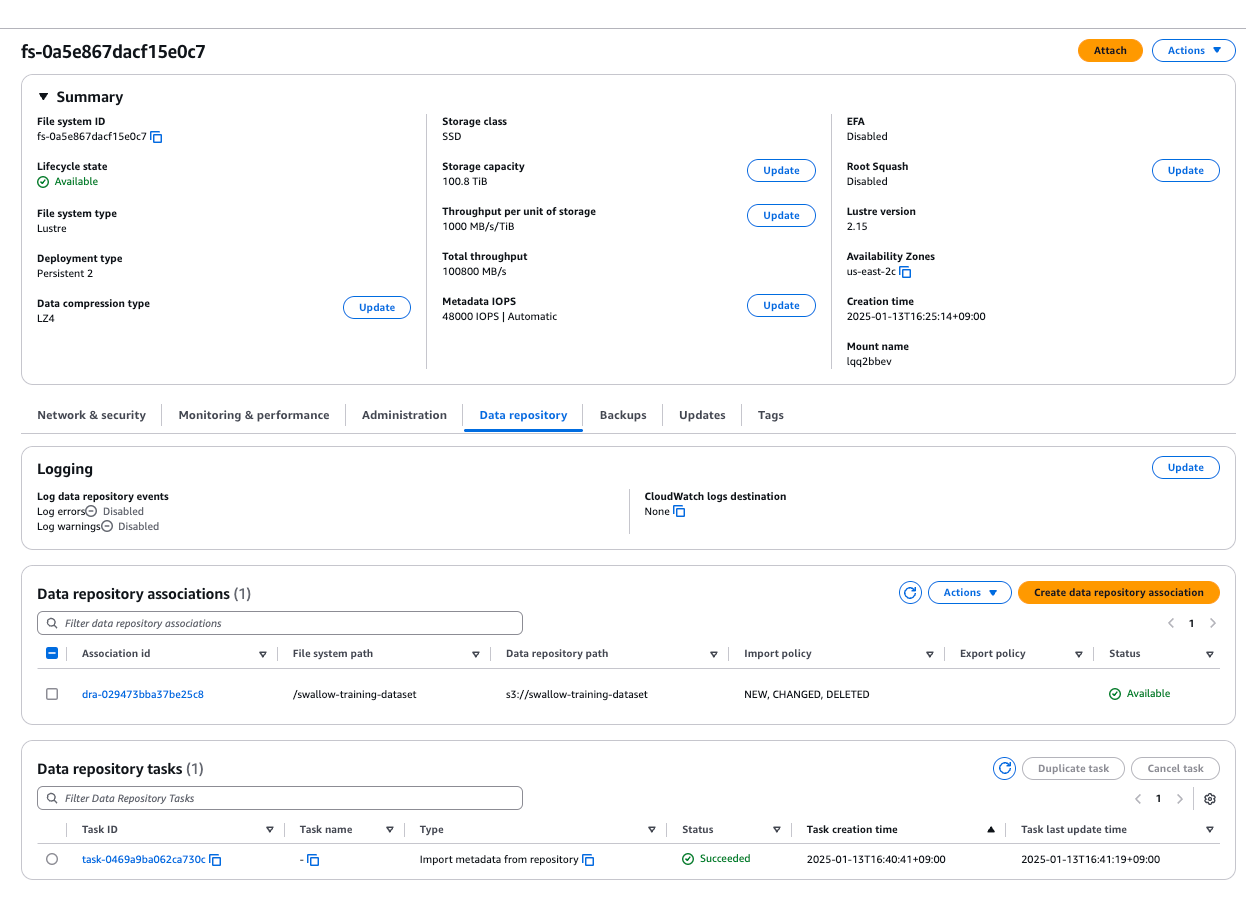Open the top Actions dropdown

[1193, 51]
